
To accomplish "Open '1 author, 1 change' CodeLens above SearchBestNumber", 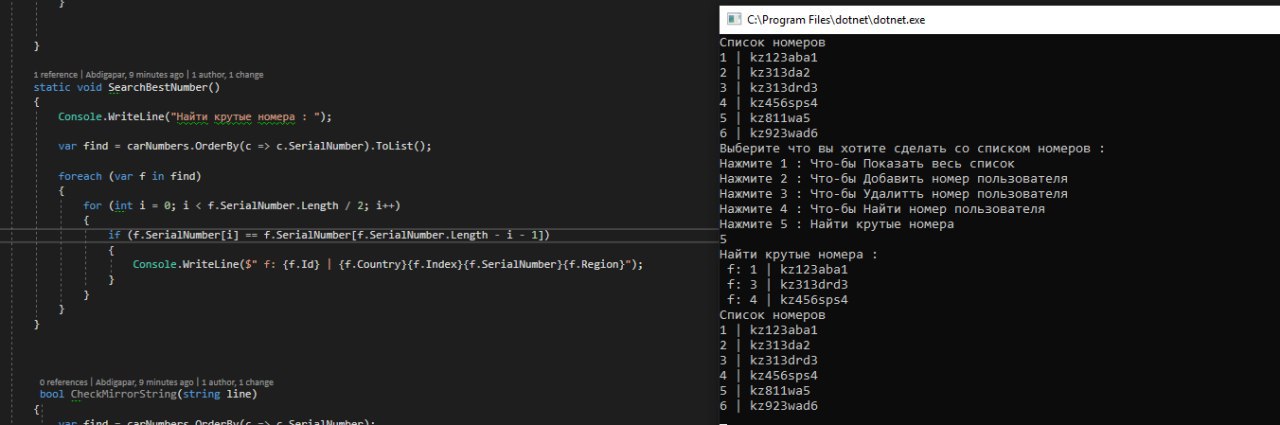I will pos(228,75).
